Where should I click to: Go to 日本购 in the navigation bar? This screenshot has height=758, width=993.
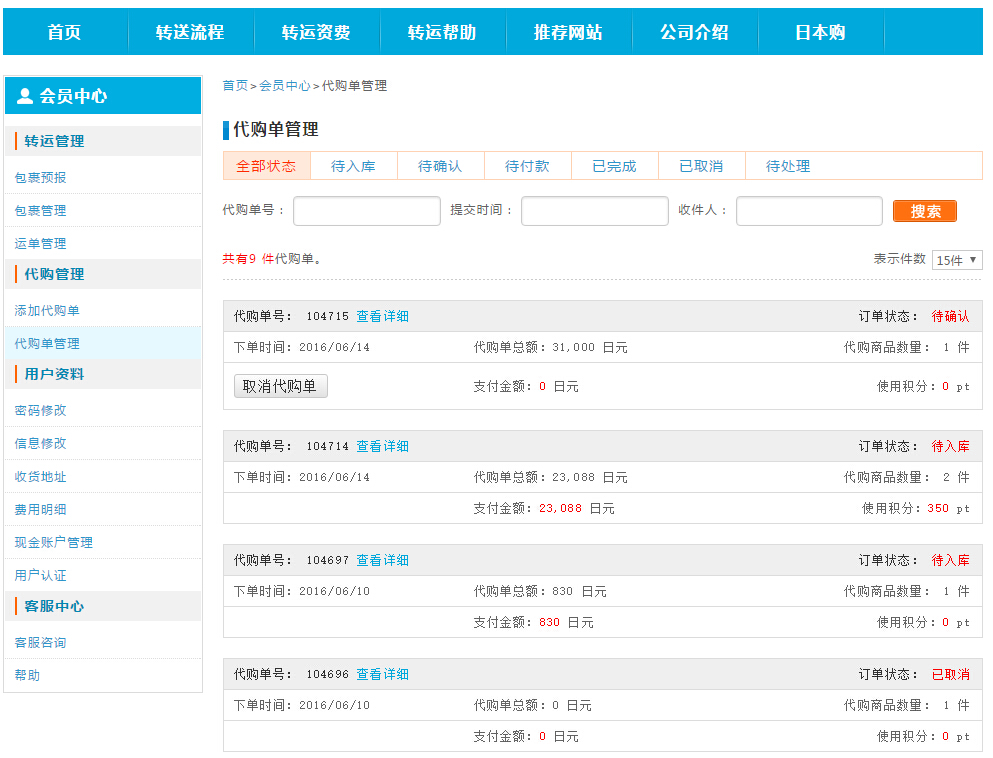(x=820, y=32)
